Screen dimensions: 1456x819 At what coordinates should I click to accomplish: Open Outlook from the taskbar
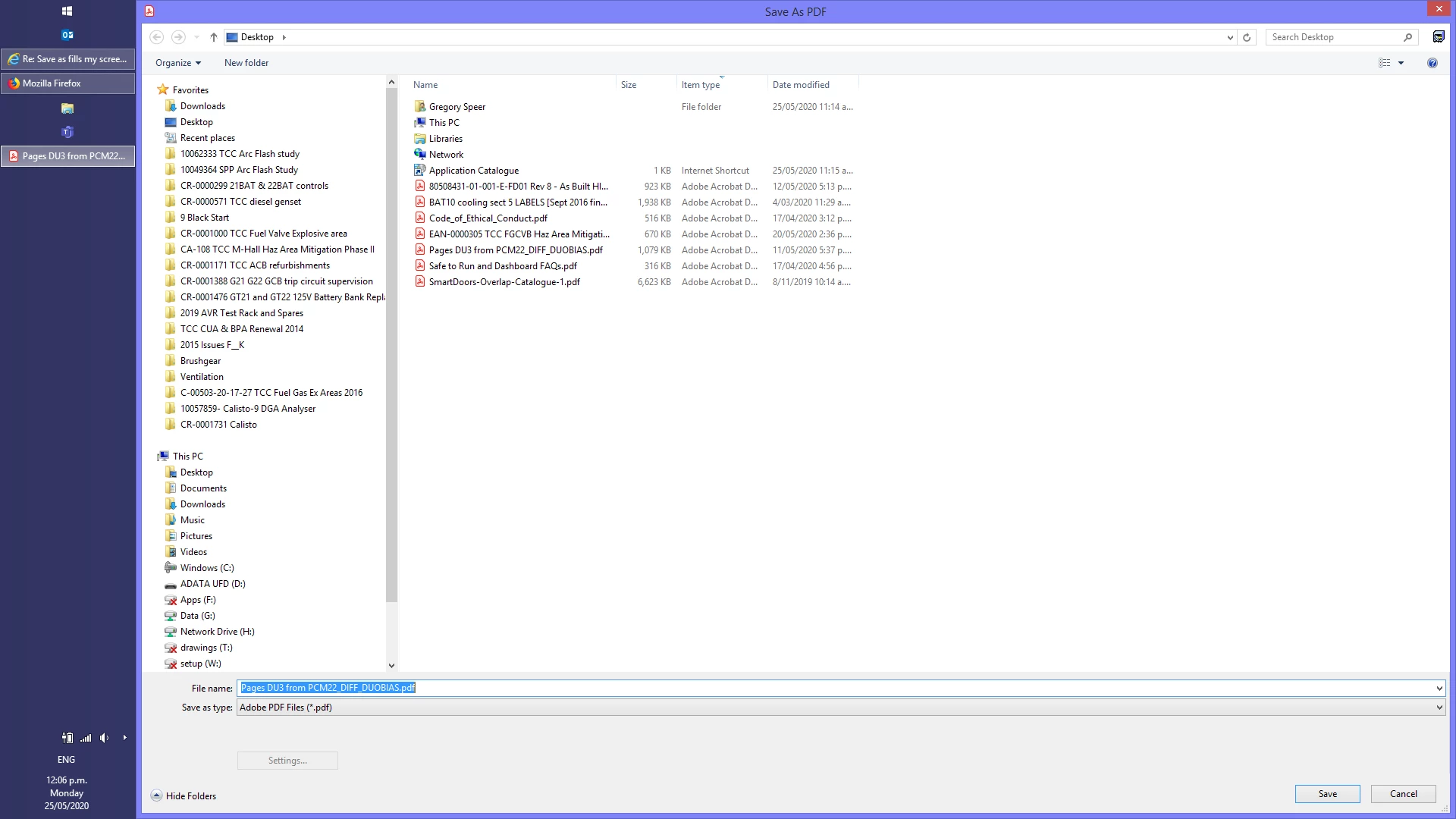(67, 35)
